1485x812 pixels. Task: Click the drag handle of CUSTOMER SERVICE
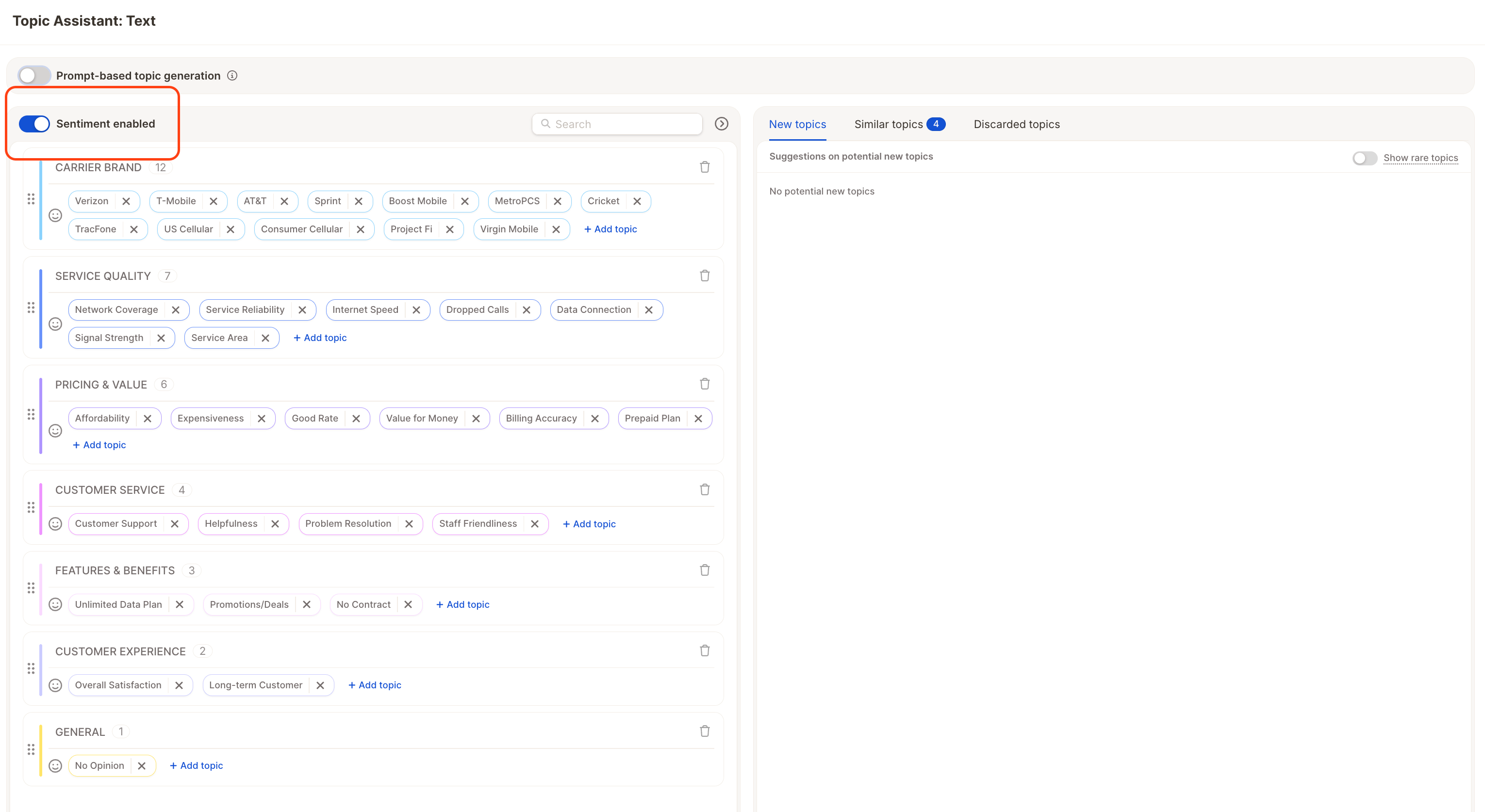click(x=31, y=507)
